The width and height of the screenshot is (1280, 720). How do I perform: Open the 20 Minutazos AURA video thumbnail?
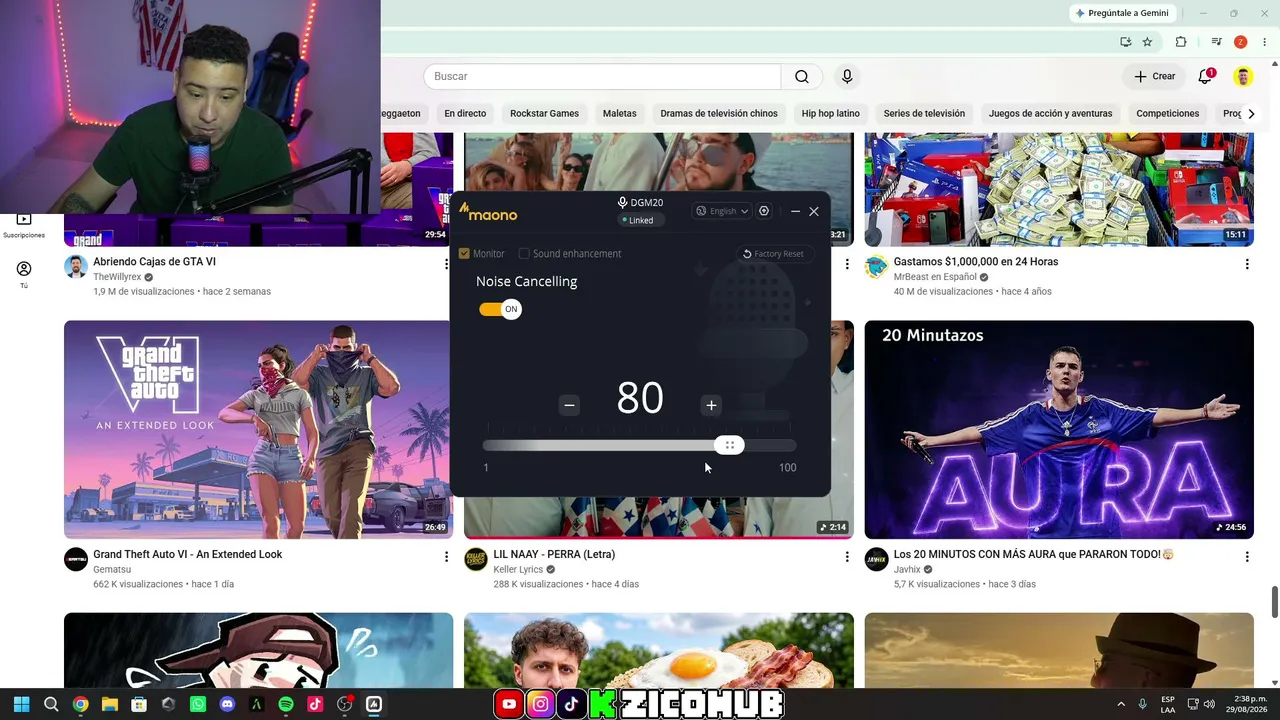1059,429
